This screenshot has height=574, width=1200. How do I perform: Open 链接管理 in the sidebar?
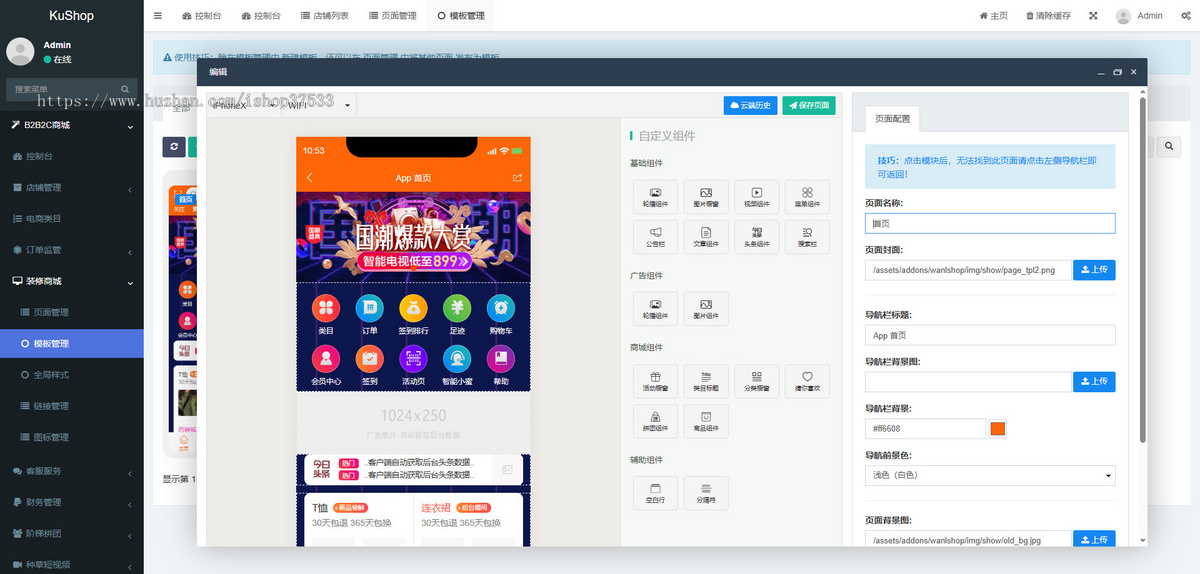[x=72, y=406]
